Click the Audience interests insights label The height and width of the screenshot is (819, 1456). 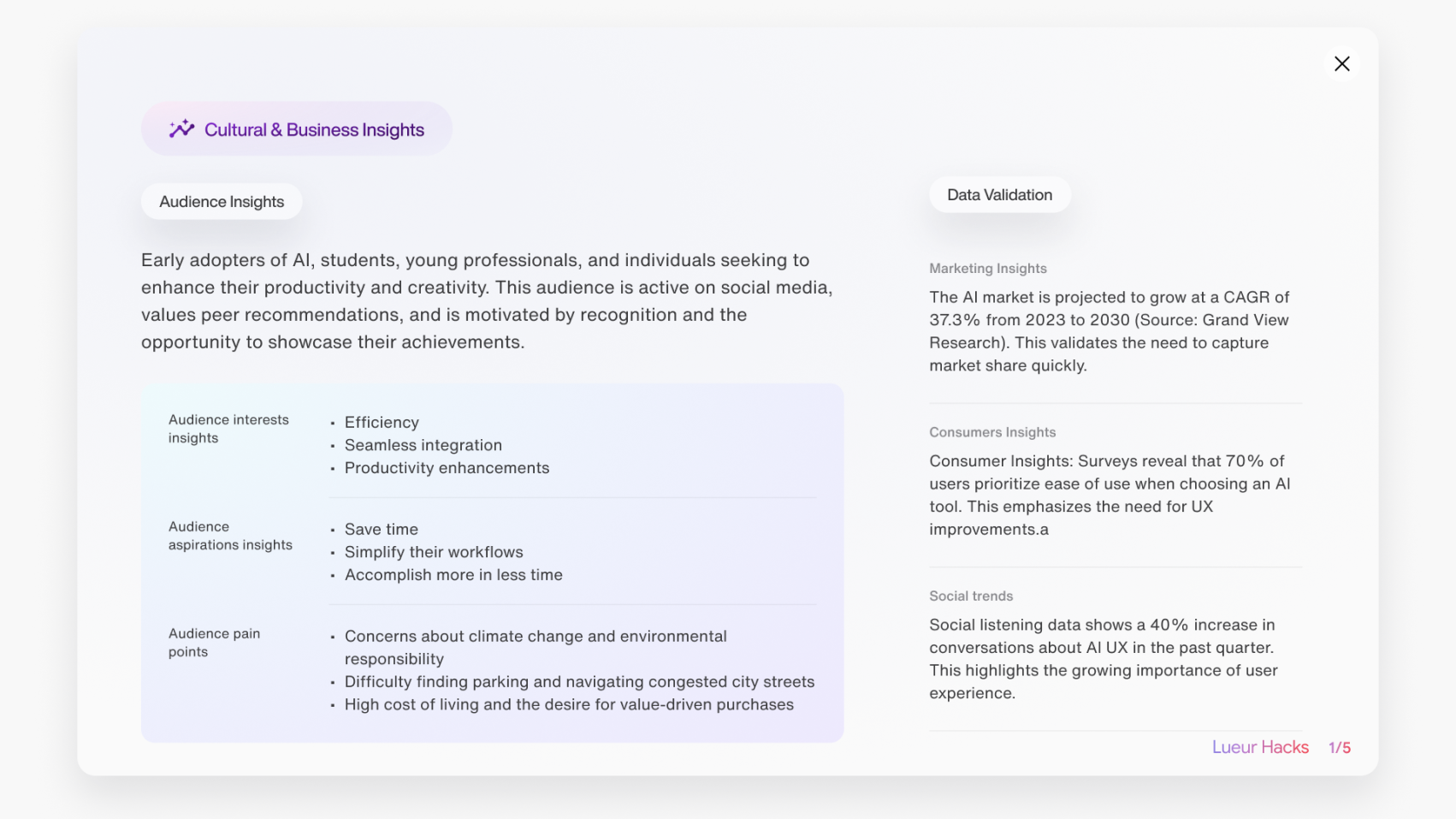point(228,429)
